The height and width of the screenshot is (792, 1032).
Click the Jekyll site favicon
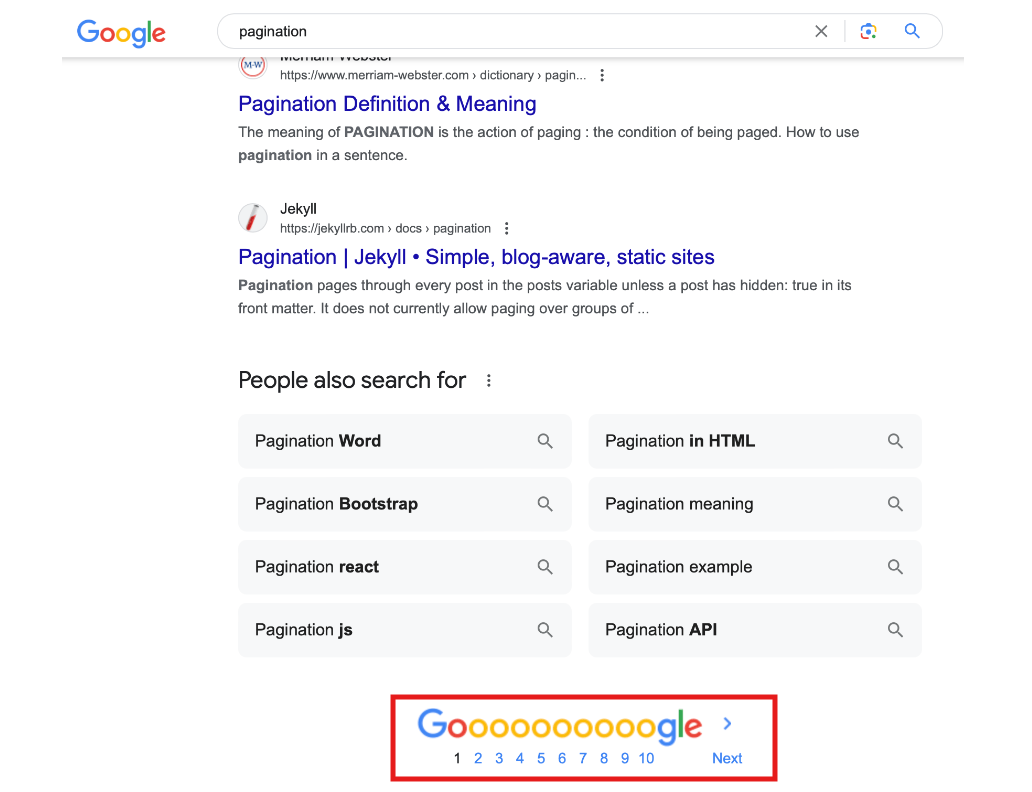(253, 218)
